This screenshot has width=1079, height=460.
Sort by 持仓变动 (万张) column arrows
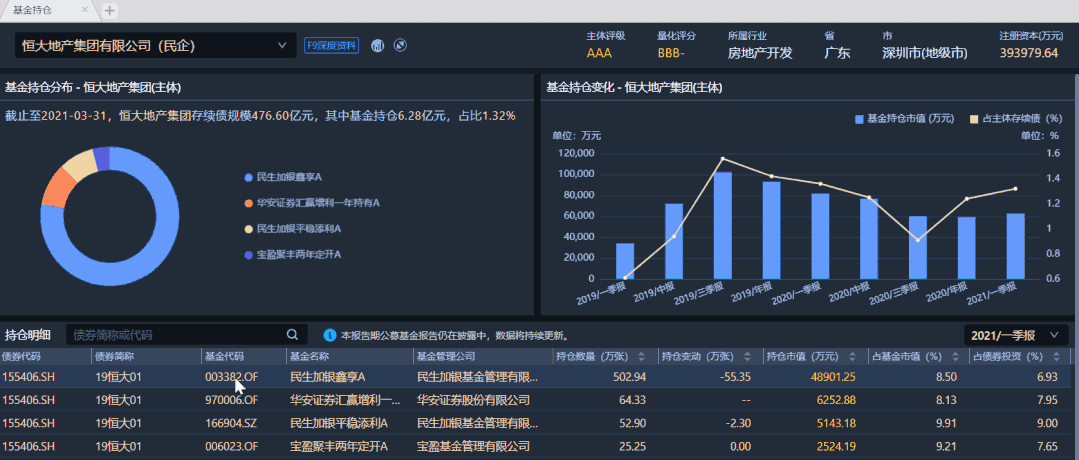747,357
